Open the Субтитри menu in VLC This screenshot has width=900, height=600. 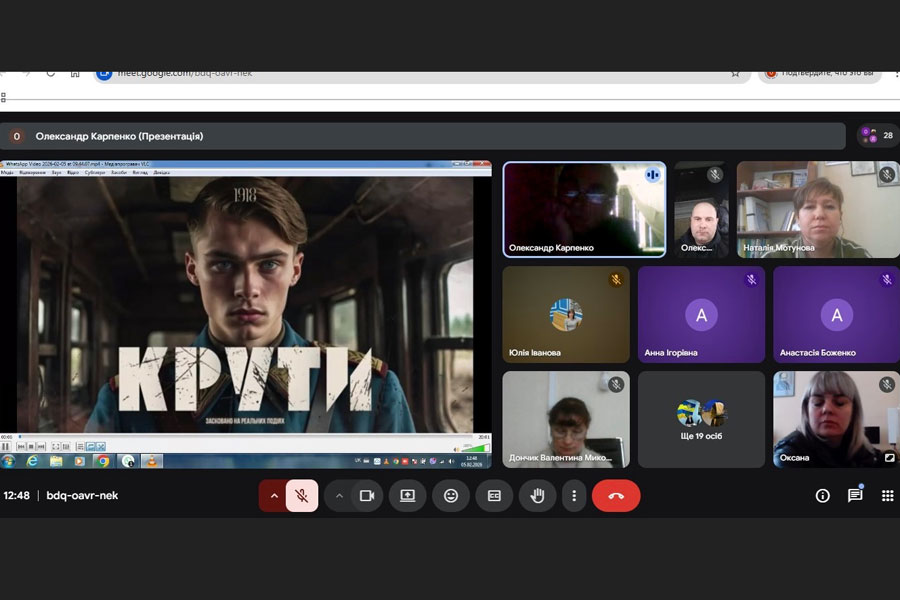click(x=95, y=172)
